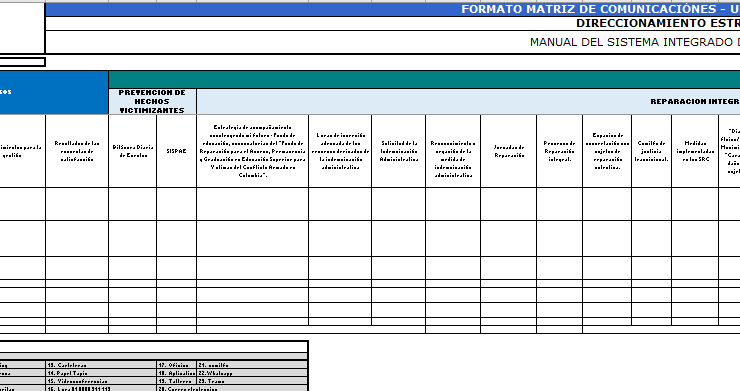Select the Comité de justicia transicional header
This screenshot has width=740, height=391.
click(651, 151)
